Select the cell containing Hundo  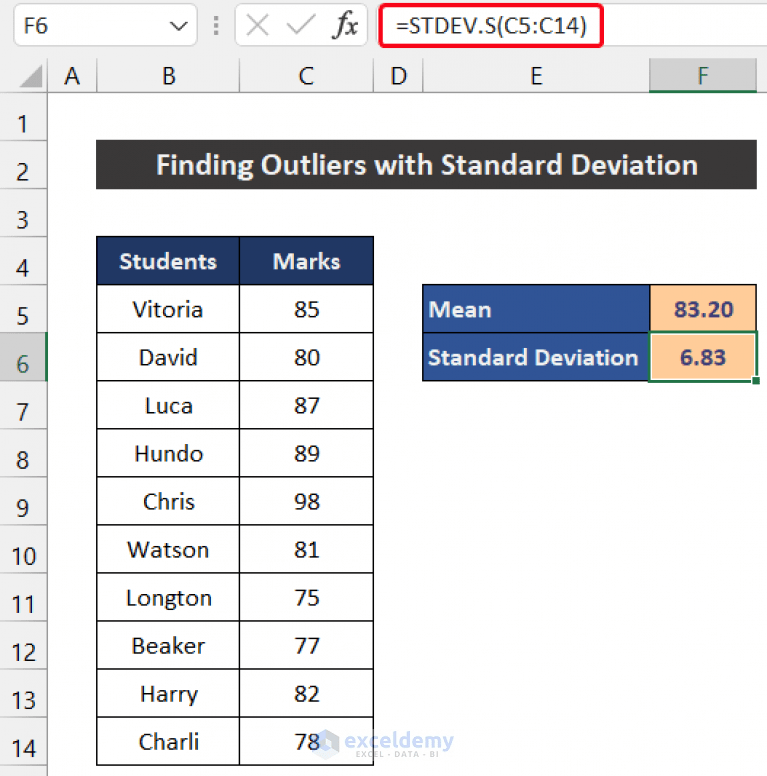pyautogui.click(x=168, y=453)
